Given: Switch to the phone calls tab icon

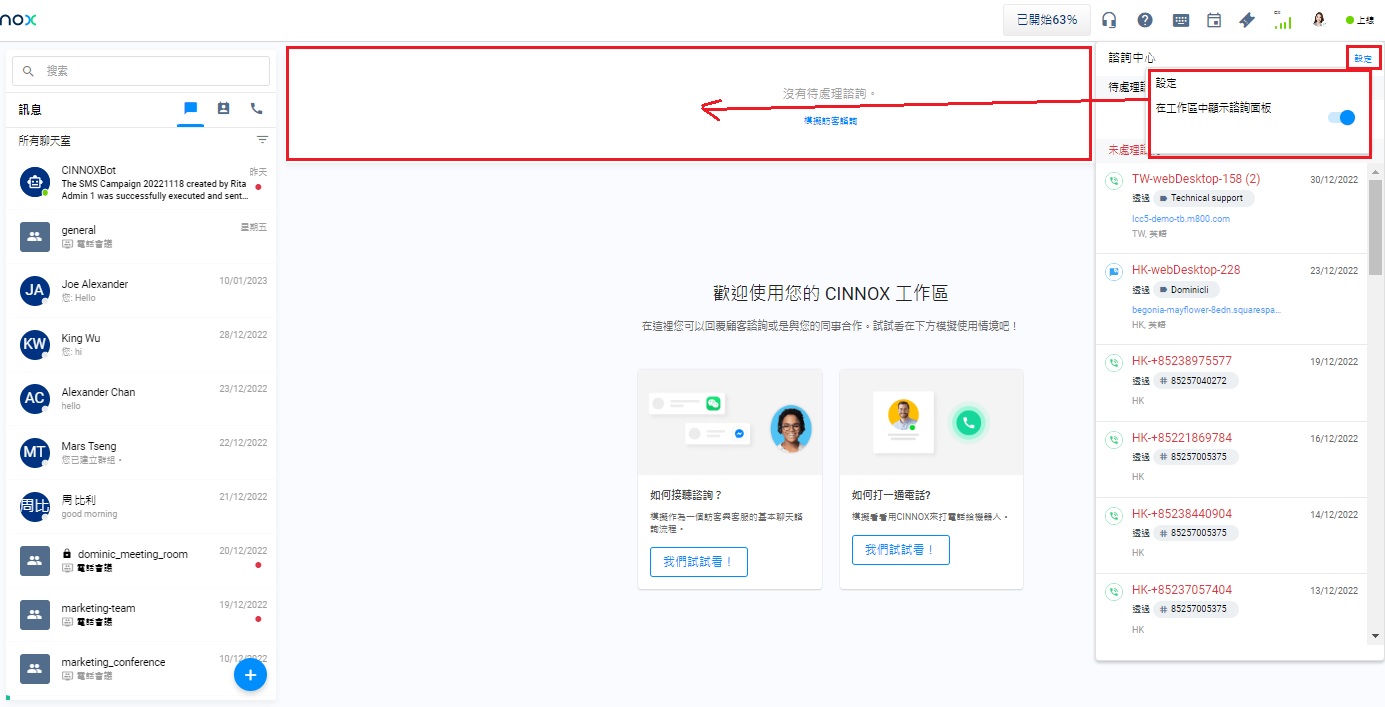Looking at the screenshot, I should [x=256, y=109].
